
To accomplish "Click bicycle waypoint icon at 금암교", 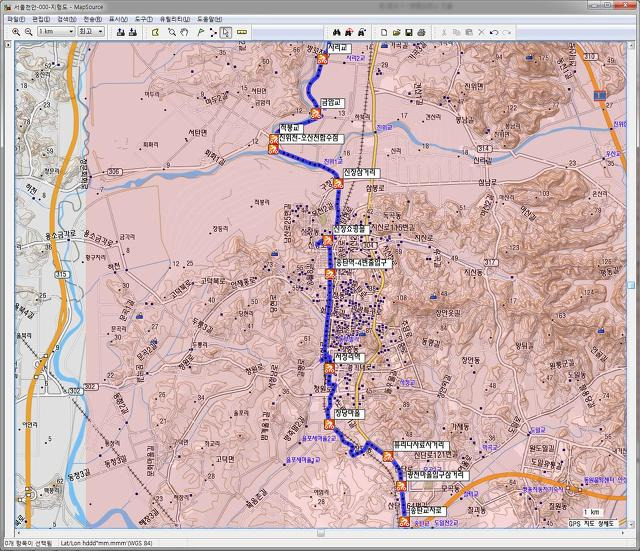I will click(x=315, y=113).
